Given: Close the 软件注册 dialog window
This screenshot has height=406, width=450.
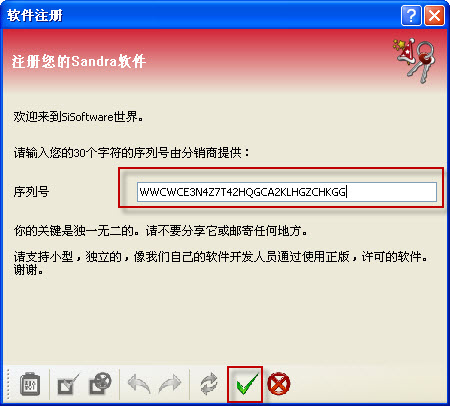Looking at the screenshot, I should tap(434, 15).
